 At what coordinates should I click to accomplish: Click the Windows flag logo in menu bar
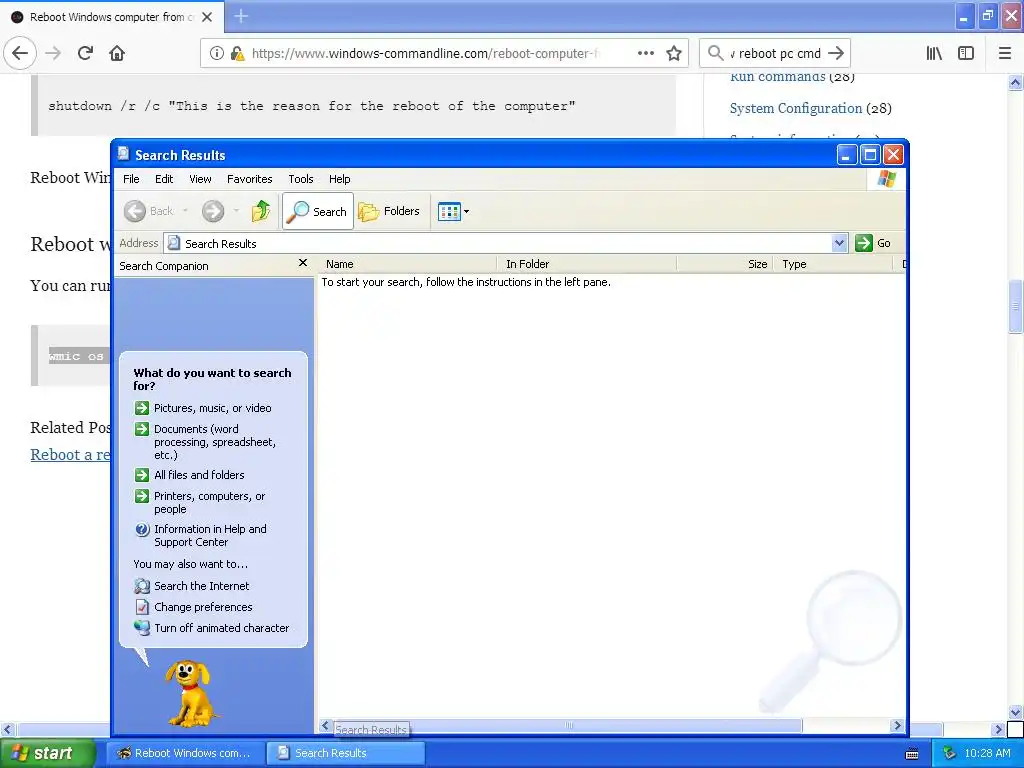(x=887, y=178)
